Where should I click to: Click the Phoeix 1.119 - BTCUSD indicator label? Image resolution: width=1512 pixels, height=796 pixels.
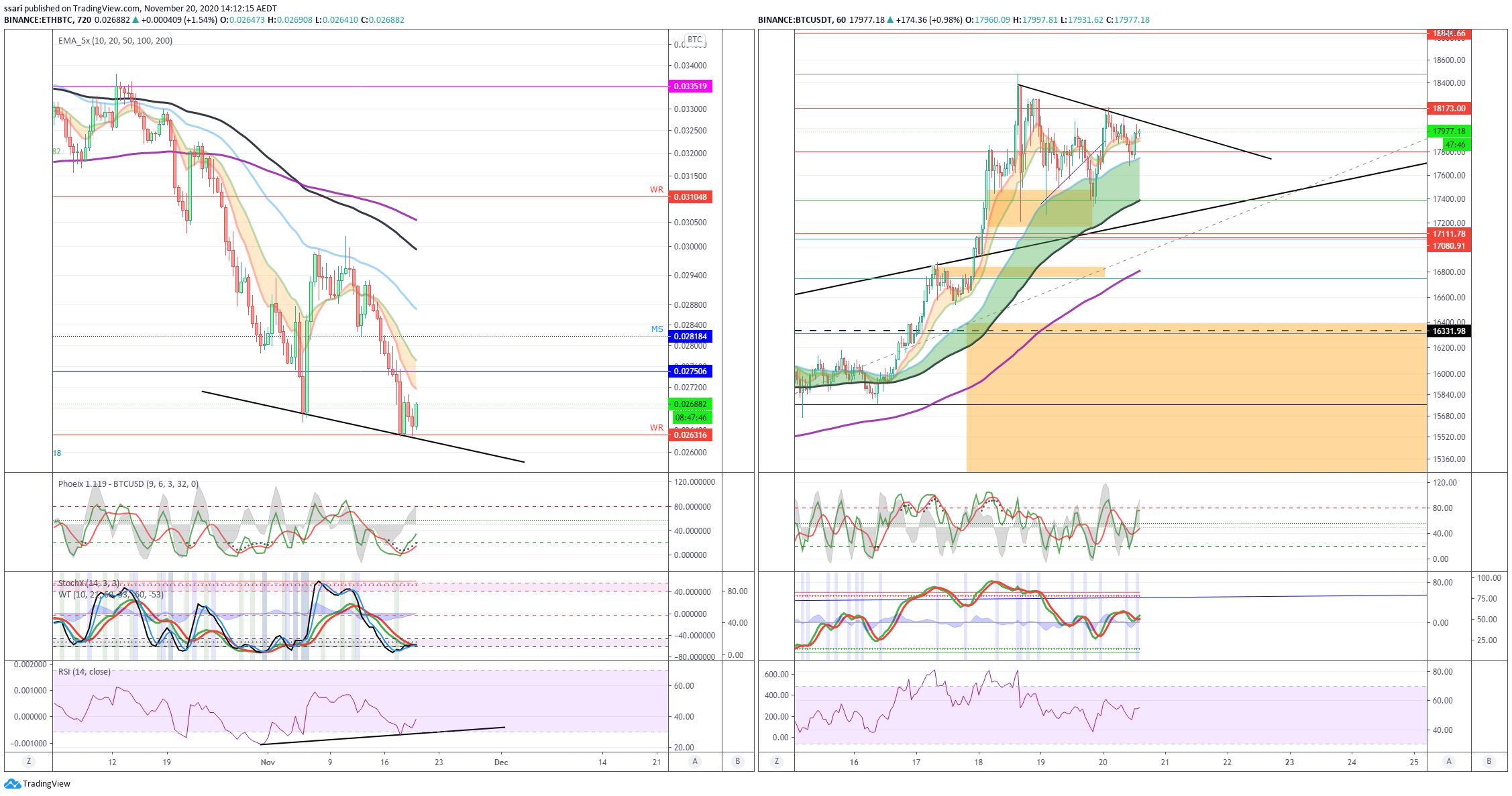click(128, 484)
